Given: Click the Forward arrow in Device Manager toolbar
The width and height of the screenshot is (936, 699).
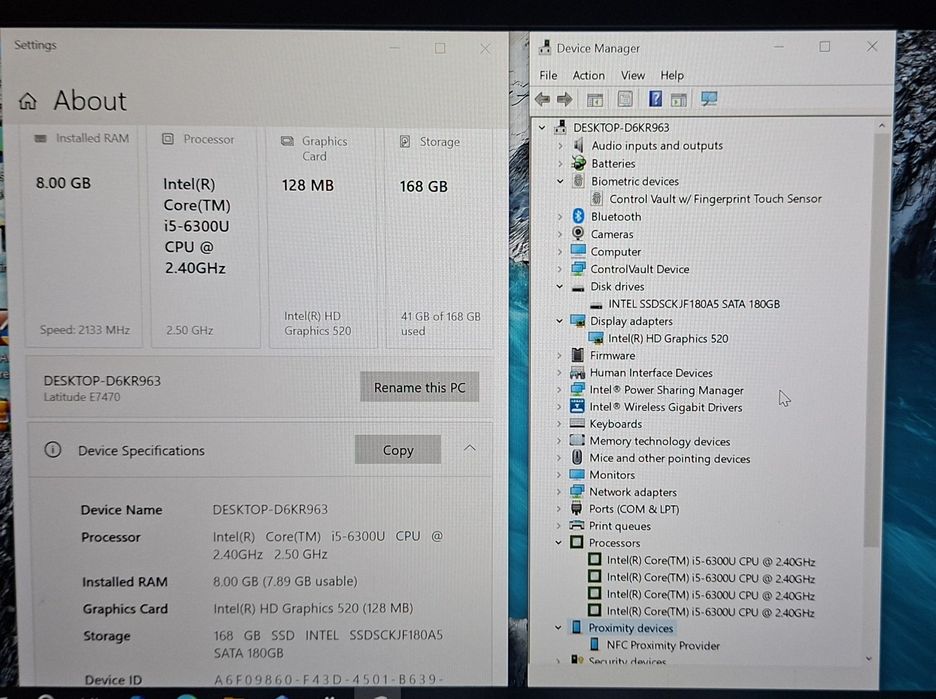Looking at the screenshot, I should tap(564, 99).
